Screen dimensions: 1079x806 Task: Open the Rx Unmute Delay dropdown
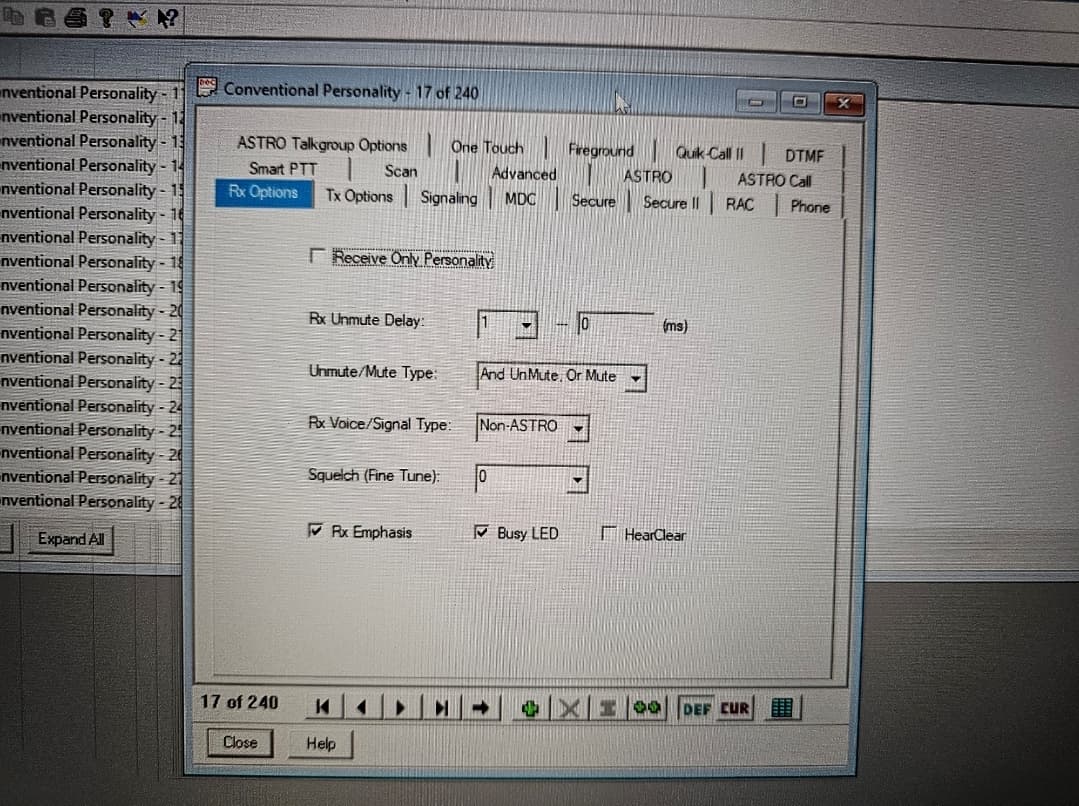coord(526,325)
